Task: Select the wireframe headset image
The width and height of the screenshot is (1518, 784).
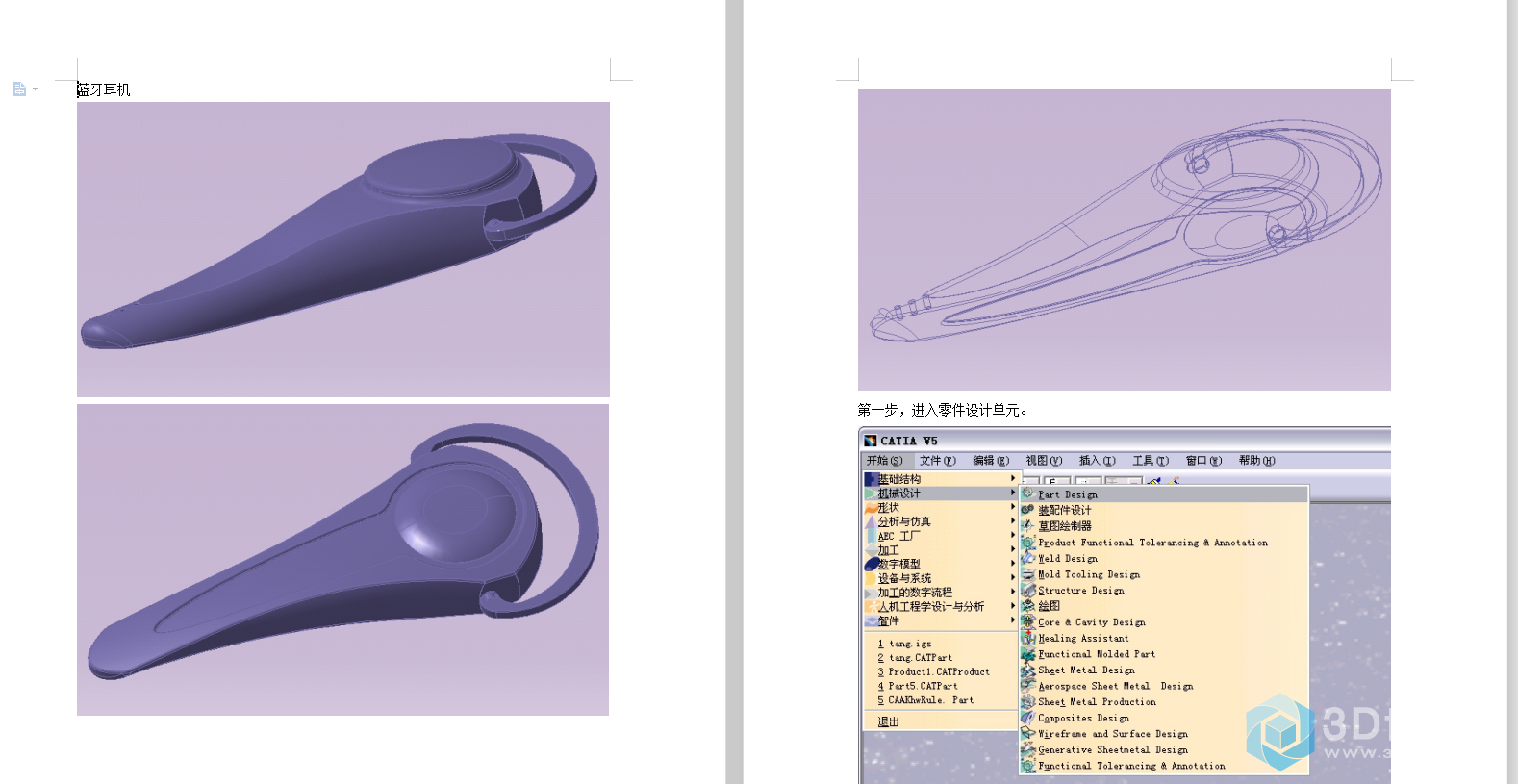Action: coord(1125,240)
